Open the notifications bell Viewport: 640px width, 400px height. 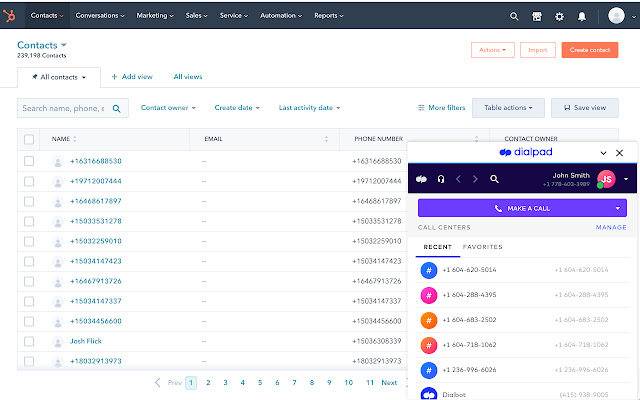pos(581,16)
